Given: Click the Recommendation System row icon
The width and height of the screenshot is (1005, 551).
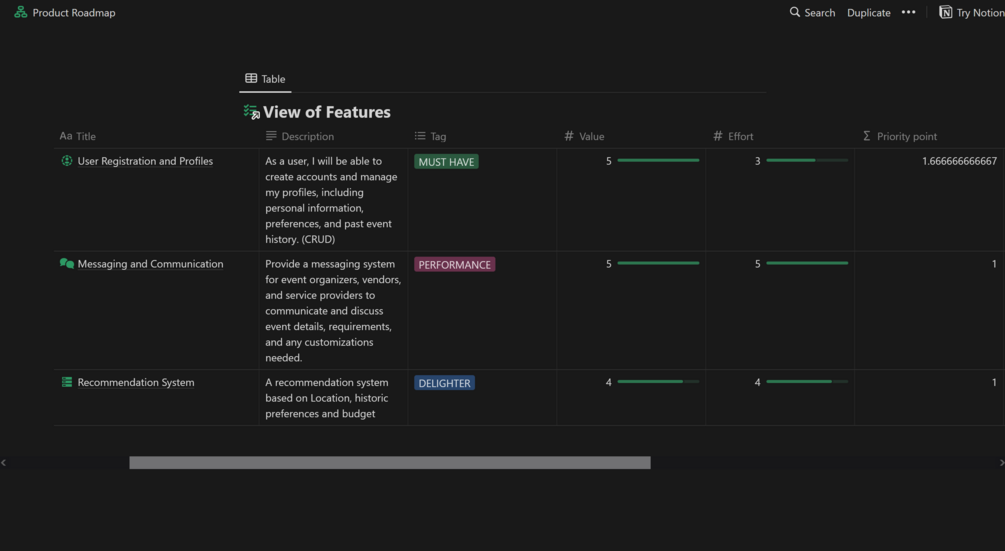Looking at the screenshot, I should pyautogui.click(x=67, y=382).
